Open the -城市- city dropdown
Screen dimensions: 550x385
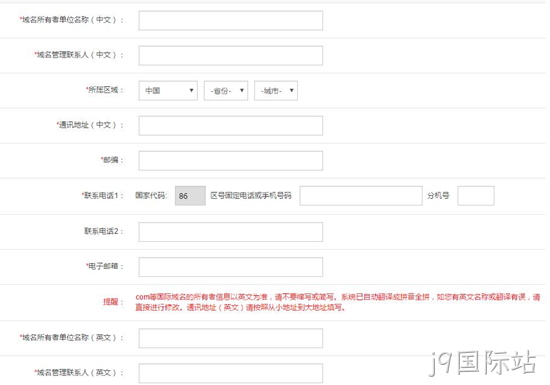(x=276, y=90)
